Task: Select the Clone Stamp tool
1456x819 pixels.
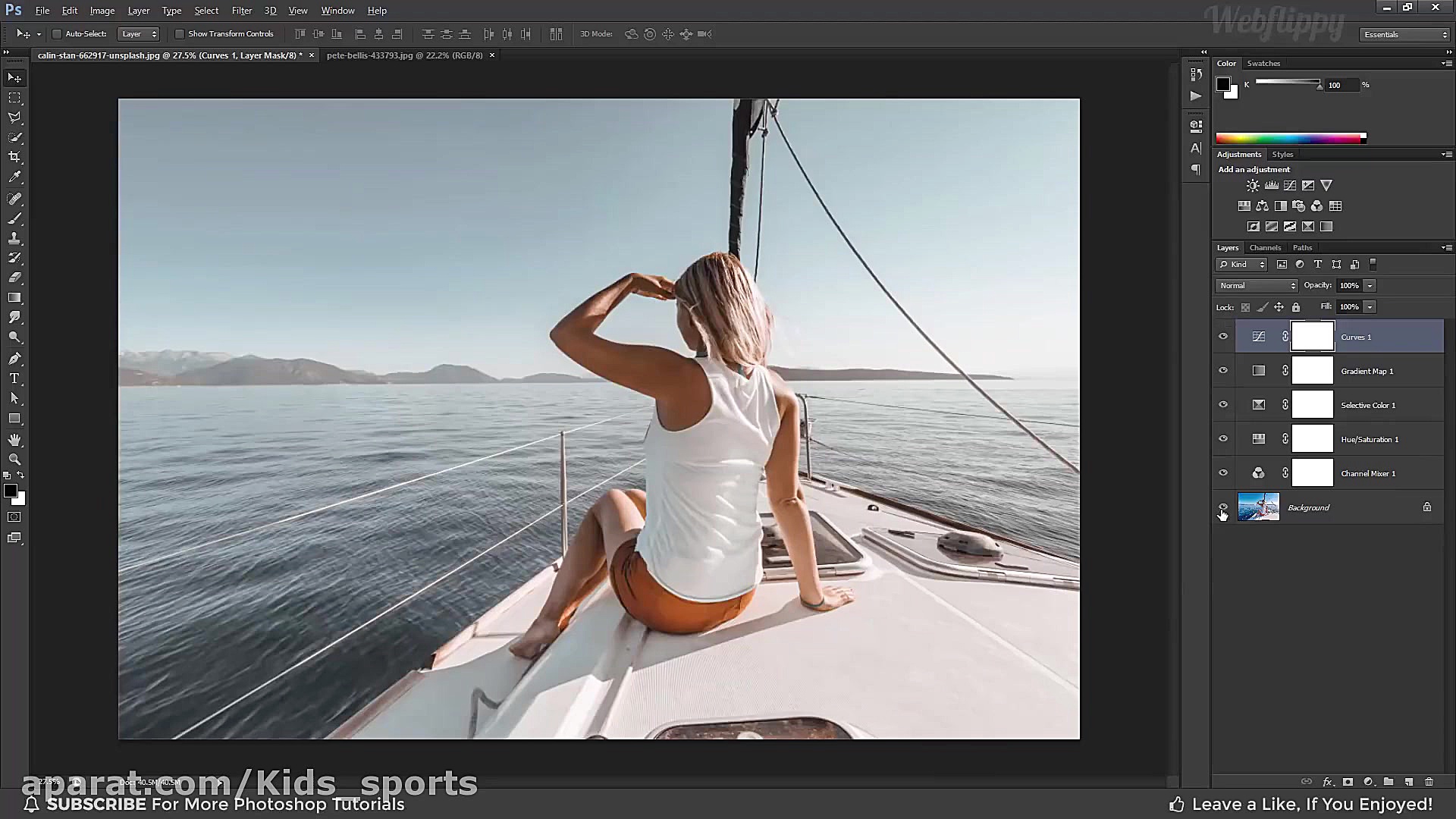Action: click(x=14, y=238)
